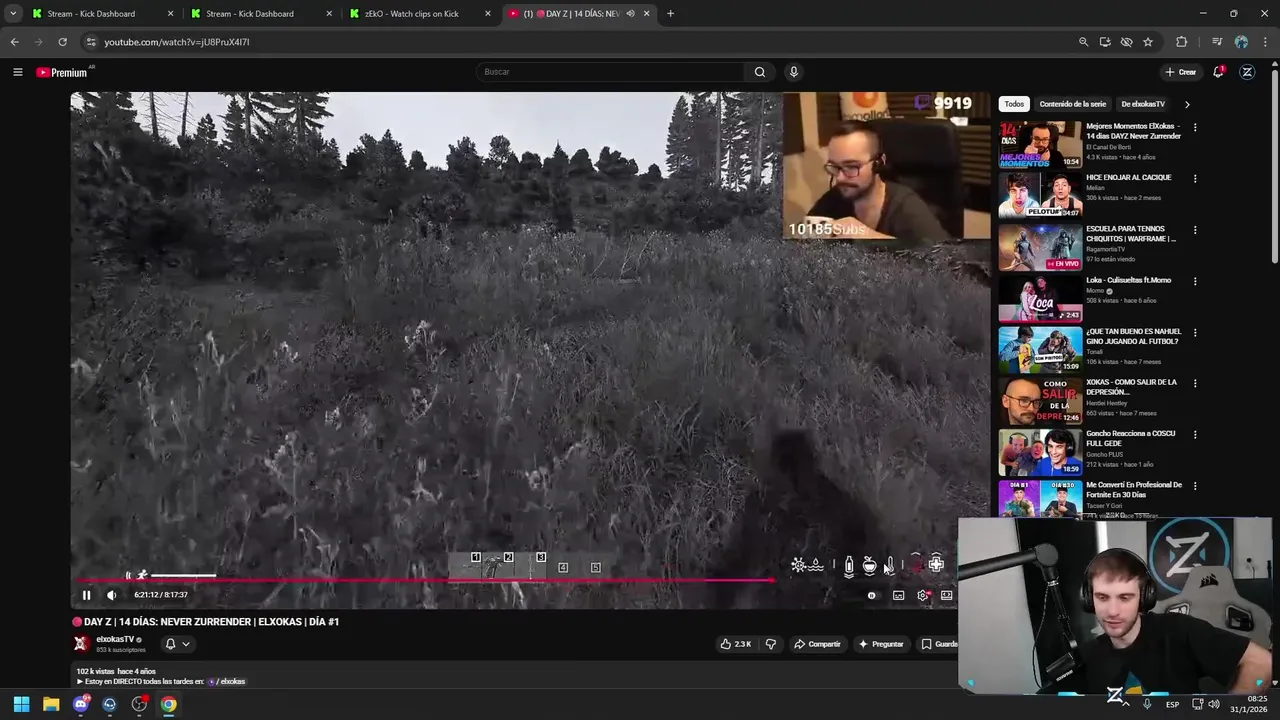Start voice search with the microphone
The image size is (1280, 720).
(793, 72)
